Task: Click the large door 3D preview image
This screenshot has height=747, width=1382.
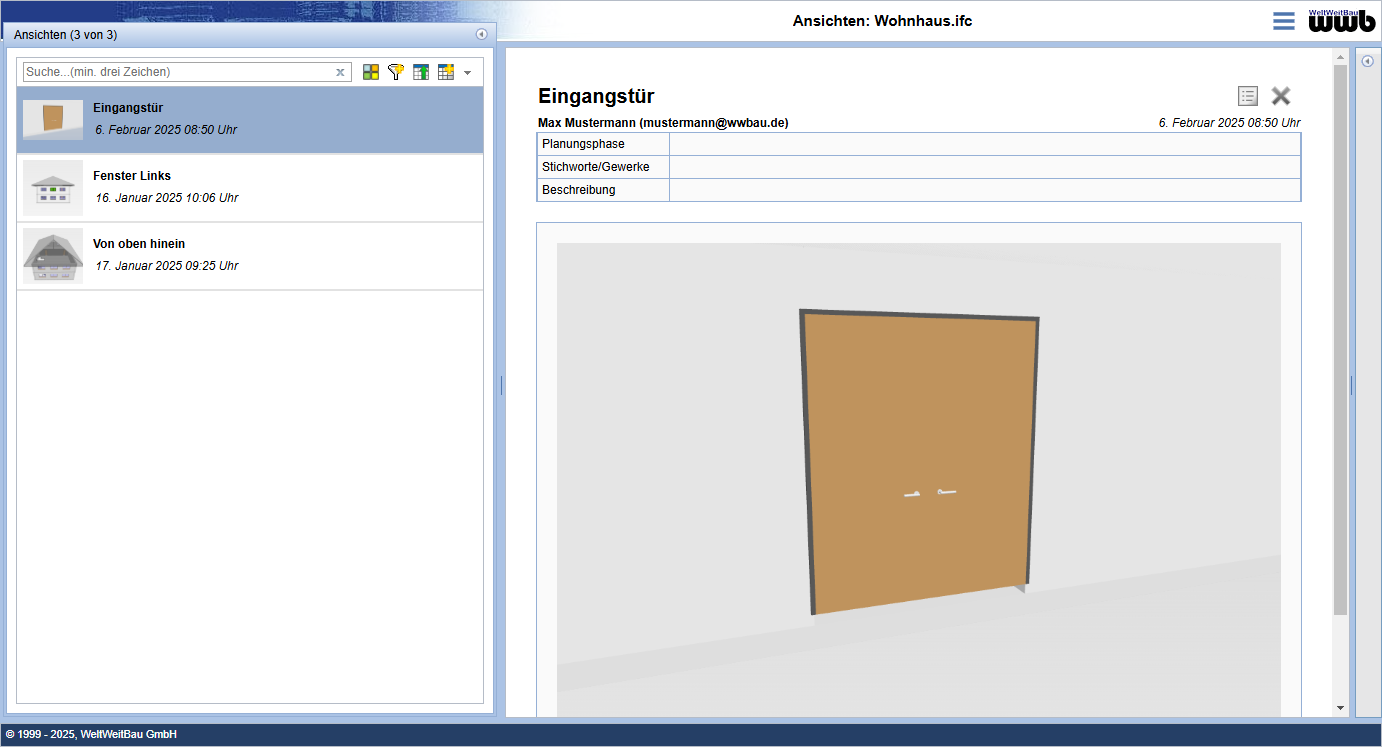Action: (x=919, y=480)
